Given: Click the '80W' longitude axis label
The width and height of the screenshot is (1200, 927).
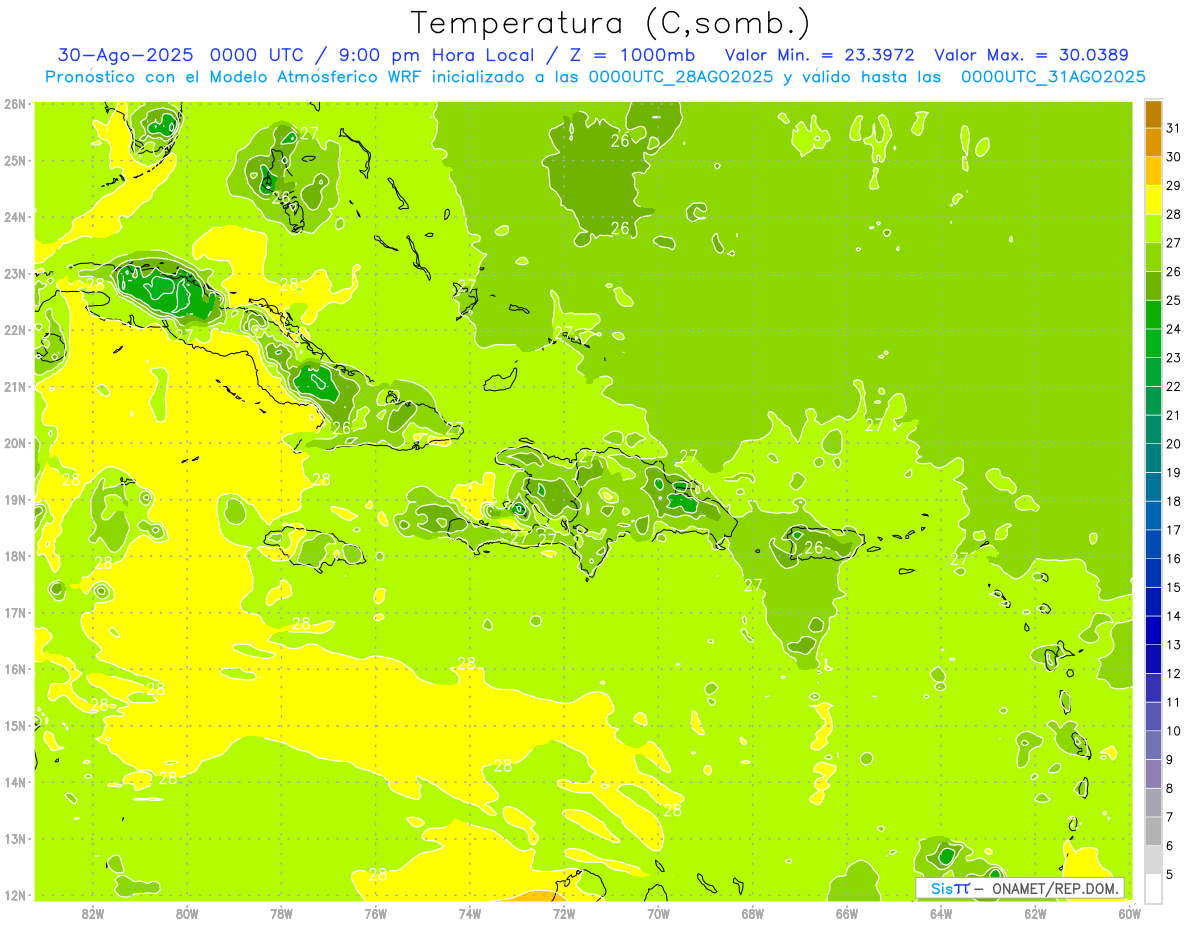Looking at the screenshot, I should click(x=187, y=913).
